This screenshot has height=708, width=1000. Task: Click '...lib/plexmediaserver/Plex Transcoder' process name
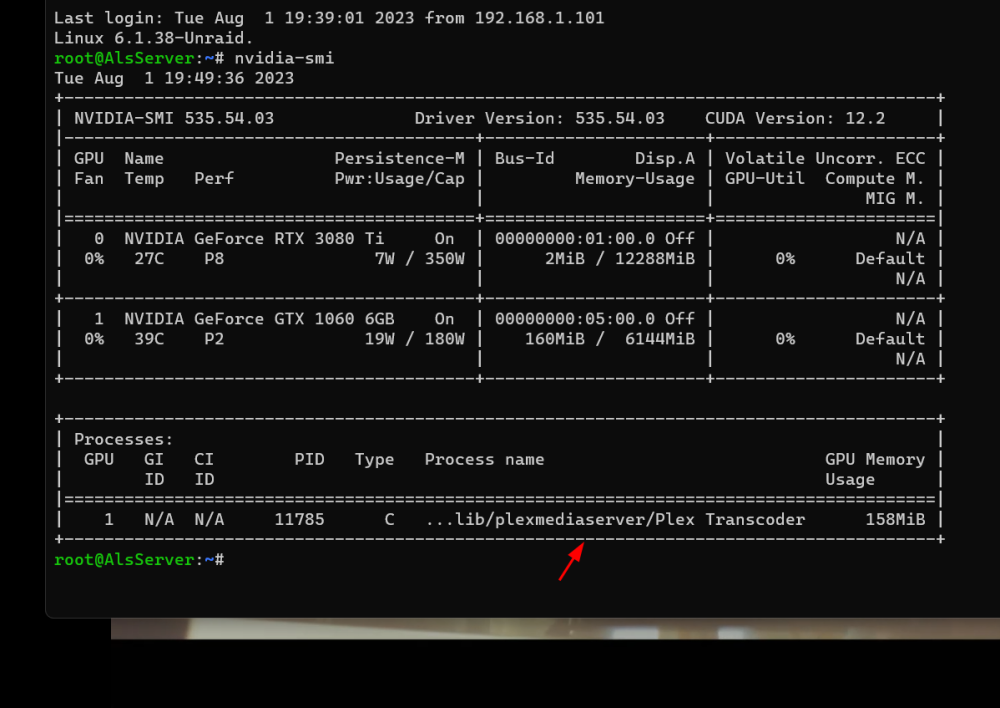(615, 519)
